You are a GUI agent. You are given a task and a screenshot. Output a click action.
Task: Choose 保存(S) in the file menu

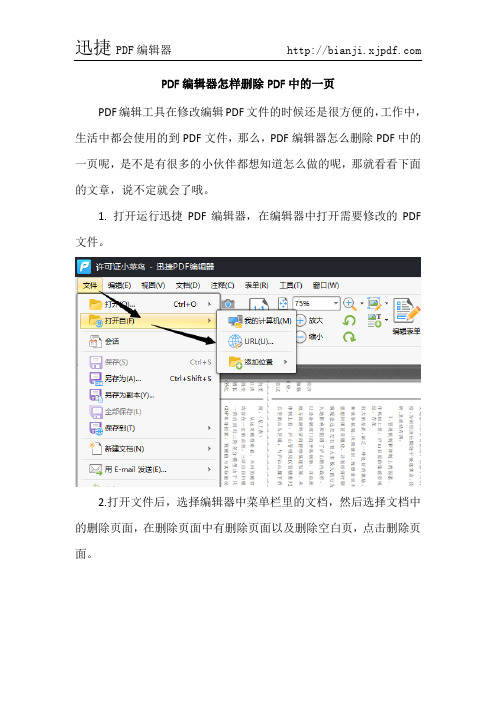pos(149,362)
